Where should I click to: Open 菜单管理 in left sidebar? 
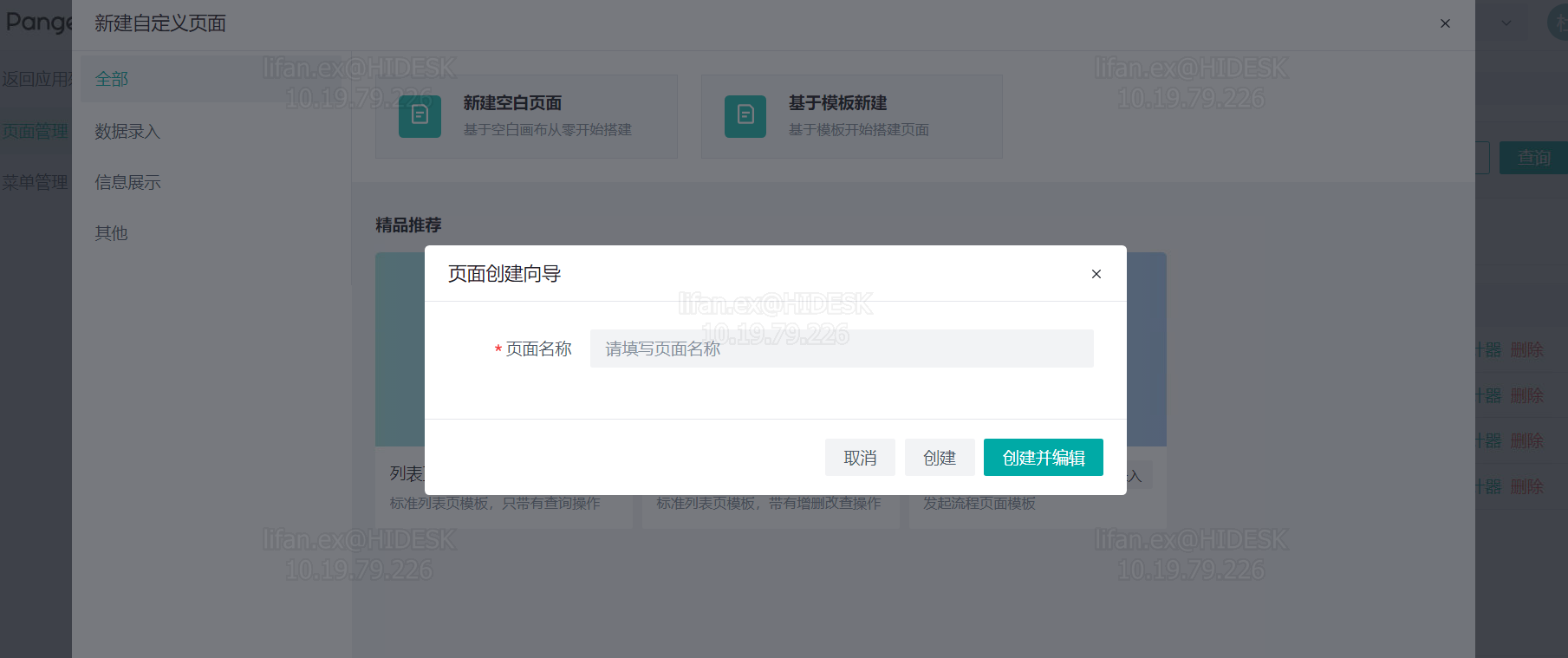point(35,182)
